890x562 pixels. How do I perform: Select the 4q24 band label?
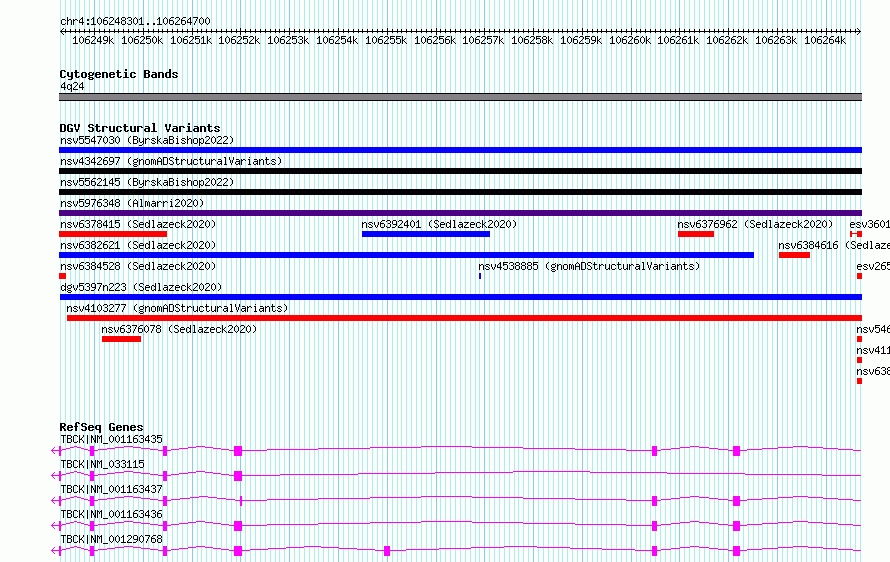click(x=72, y=86)
